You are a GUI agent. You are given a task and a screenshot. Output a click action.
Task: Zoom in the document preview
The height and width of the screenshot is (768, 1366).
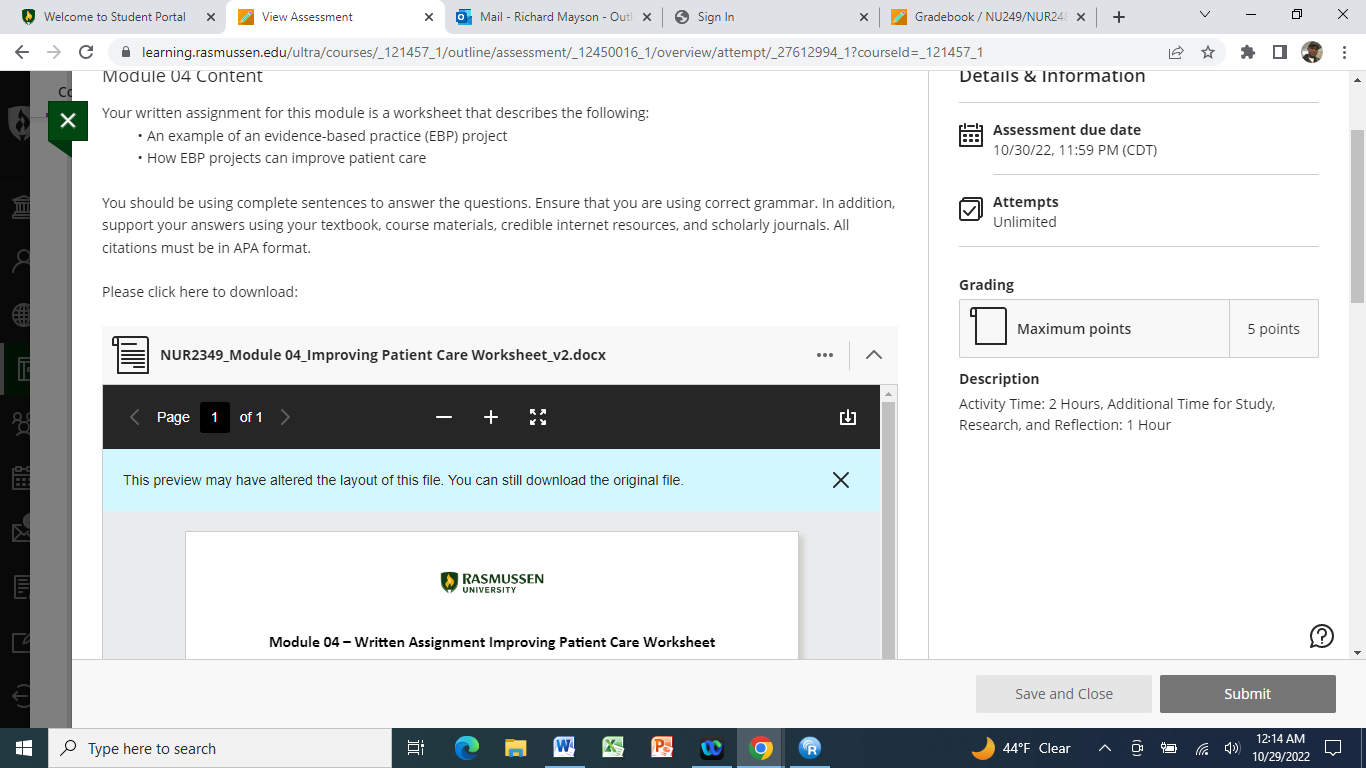[x=491, y=417]
